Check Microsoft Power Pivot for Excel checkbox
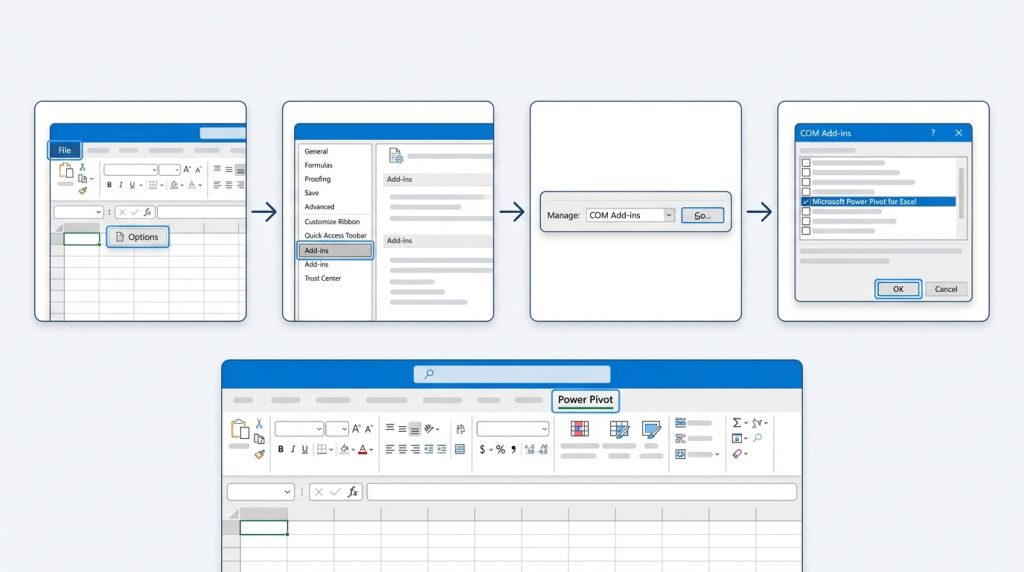 pyautogui.click(x=806, y=202)
